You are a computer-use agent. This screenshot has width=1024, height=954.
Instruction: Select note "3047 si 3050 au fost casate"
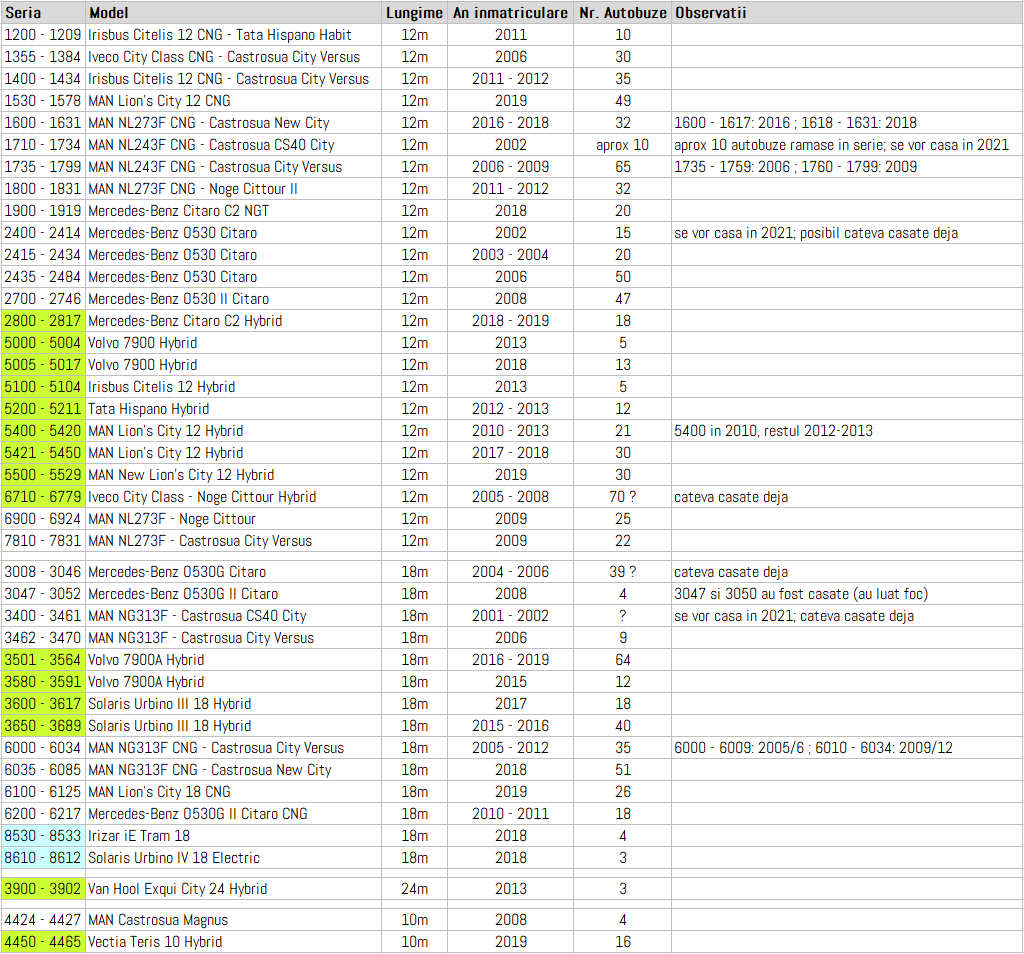tap(761, 594)
